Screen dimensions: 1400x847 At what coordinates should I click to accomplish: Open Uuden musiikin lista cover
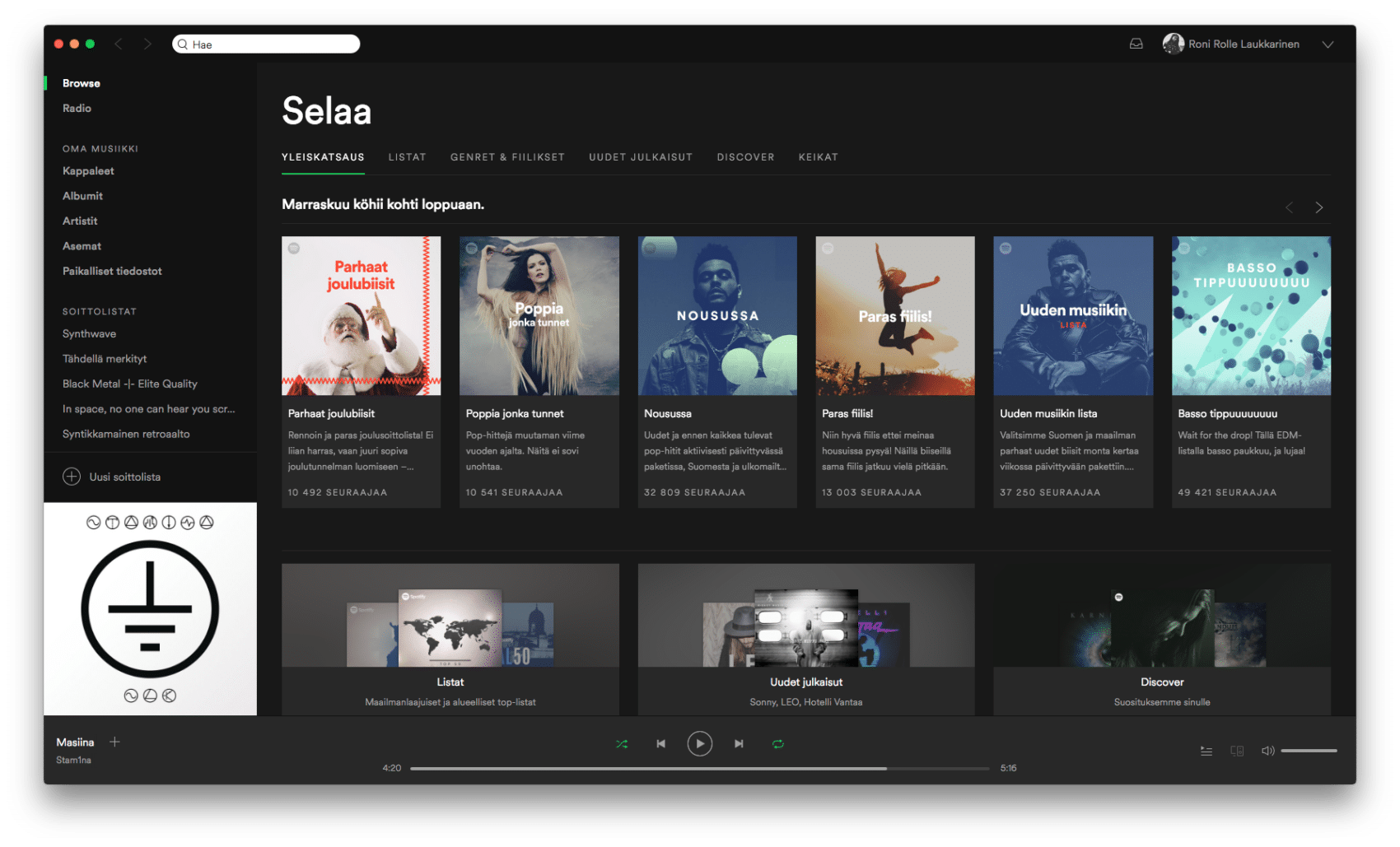tap(1073, 316)
